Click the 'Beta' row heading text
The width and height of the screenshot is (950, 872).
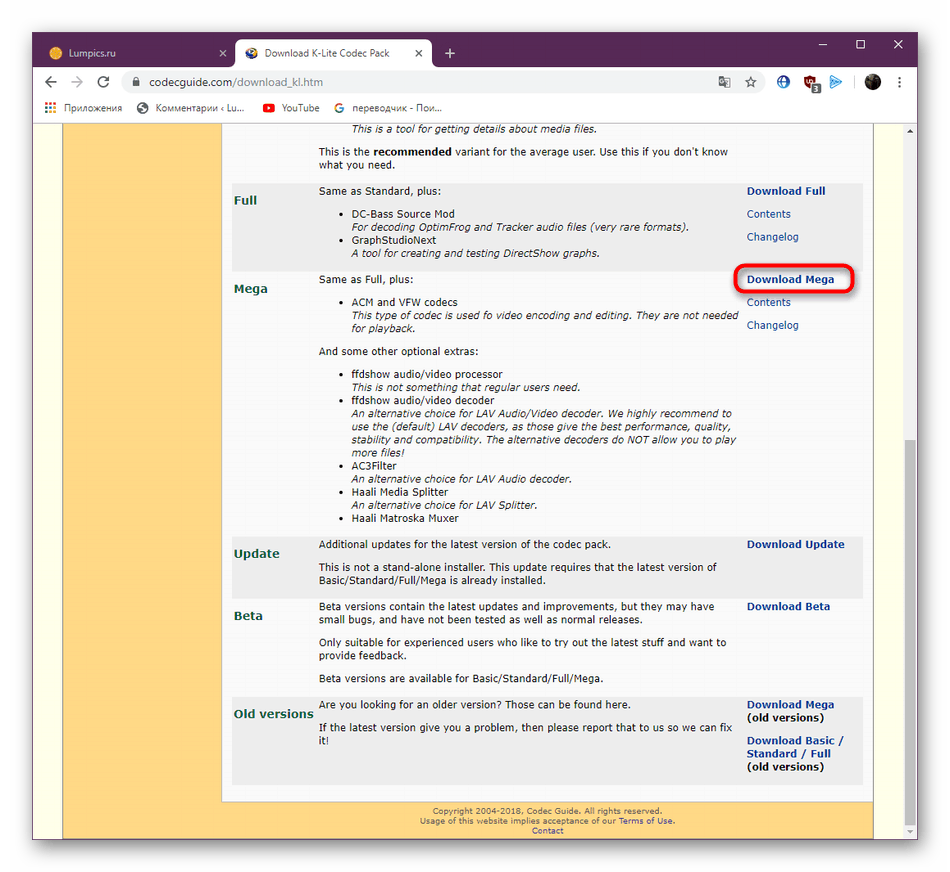click(248, 616)
